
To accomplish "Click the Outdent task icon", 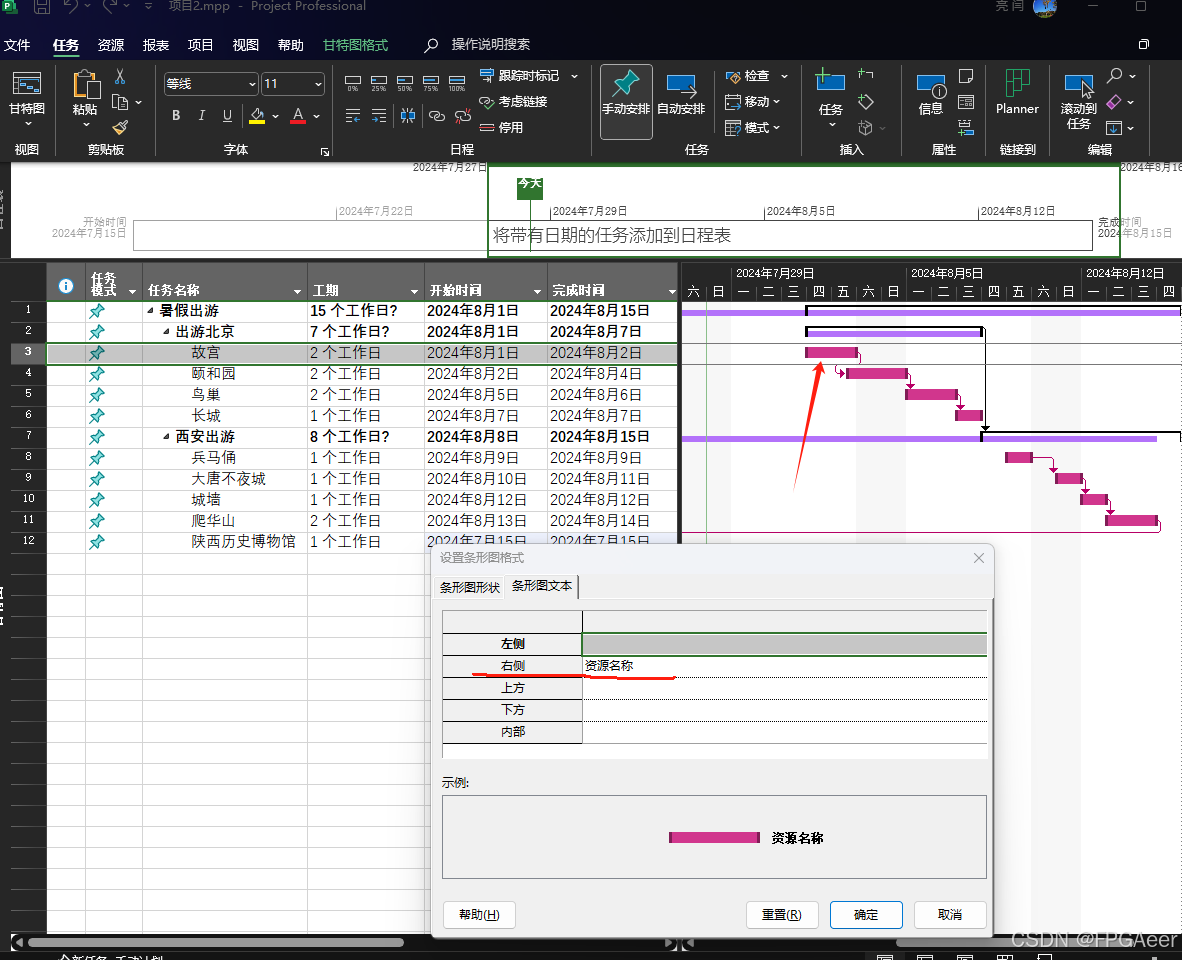I will click(x=353, y=115).
